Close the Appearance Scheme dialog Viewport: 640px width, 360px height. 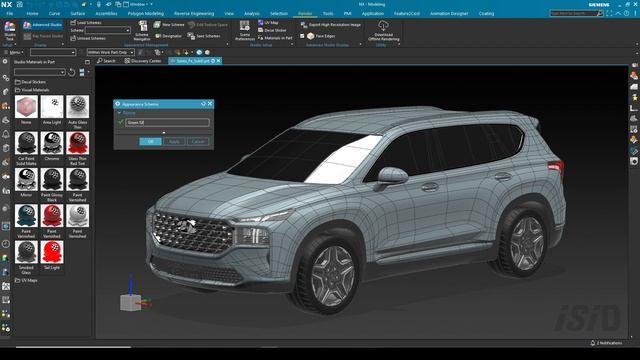click(210, 104)
